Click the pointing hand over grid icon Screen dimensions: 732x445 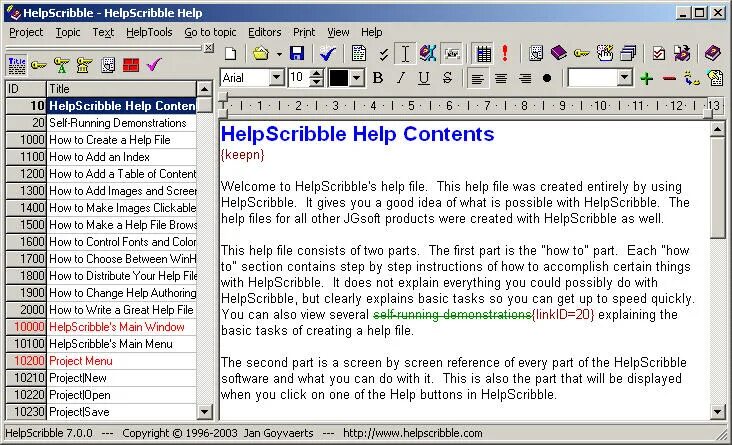(x=605, y=53)
